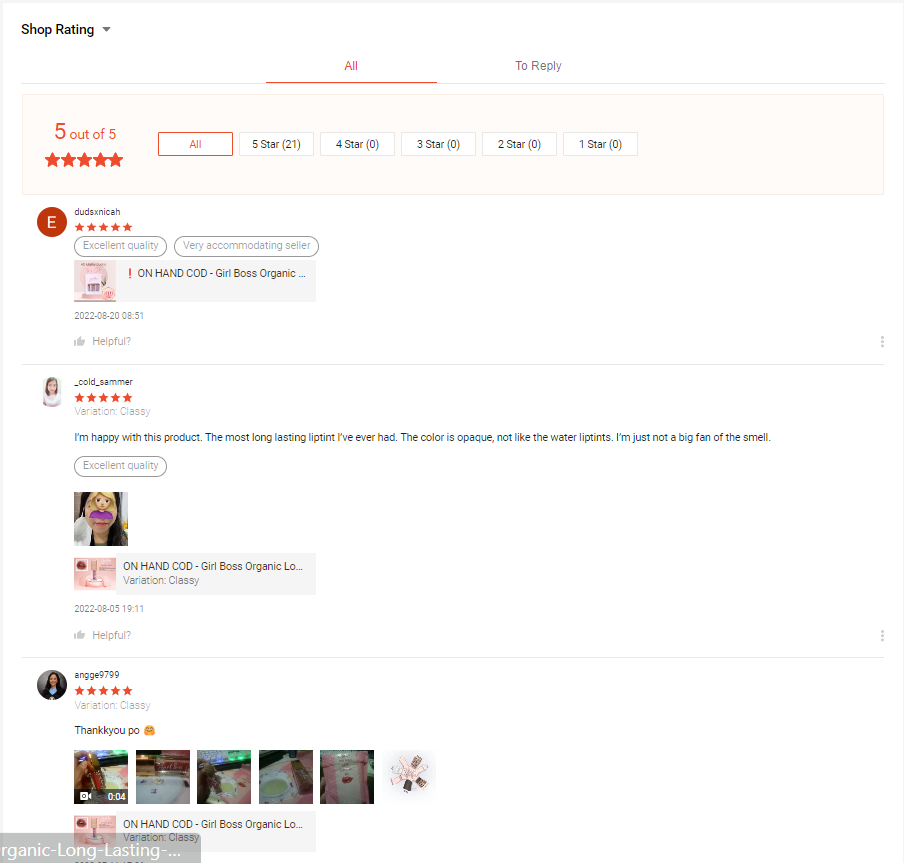The height and width of the screenshot is (863, 904).
Task: Like _cold_sammer's review with thumbs-up icon
Action: pyautogui.click(x=80, y=635)
